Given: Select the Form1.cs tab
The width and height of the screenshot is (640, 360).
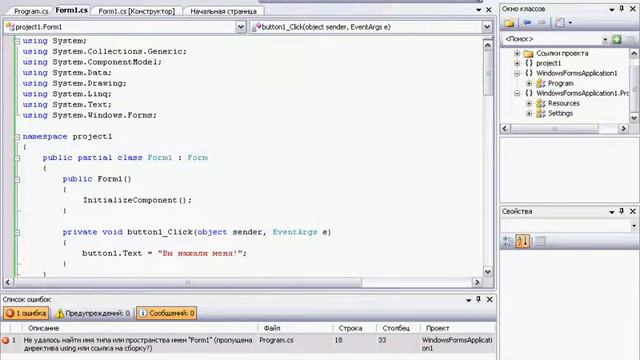Looking at the screenshot, I should click(x=71, y=10).
